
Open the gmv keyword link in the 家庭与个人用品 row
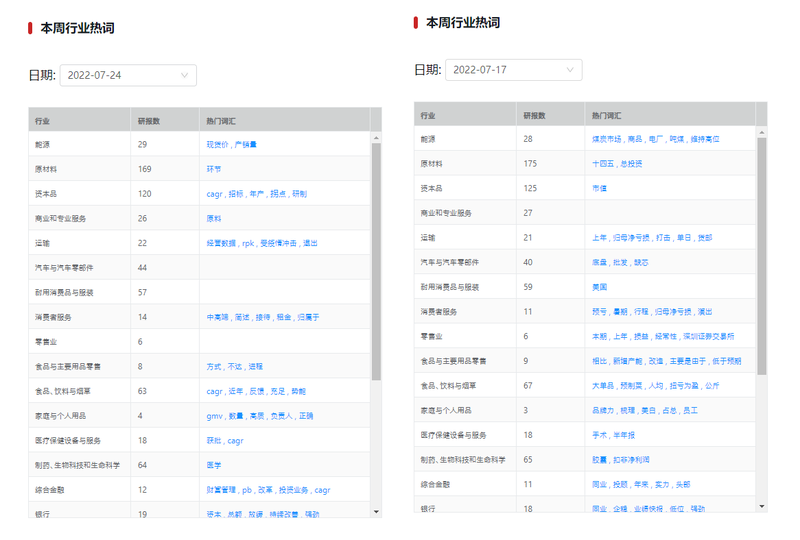pos(214,416)
